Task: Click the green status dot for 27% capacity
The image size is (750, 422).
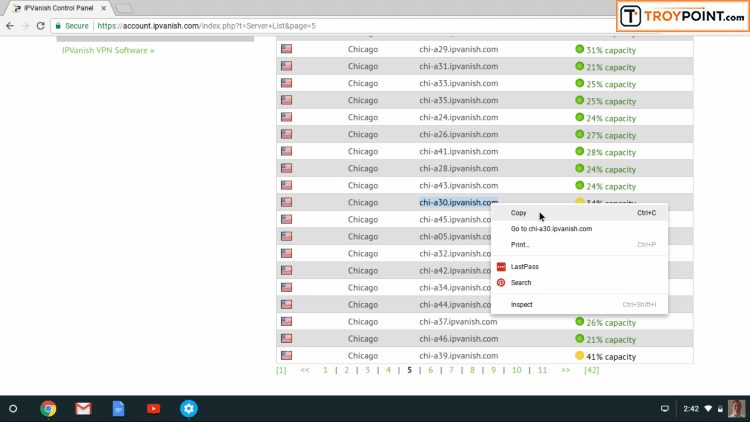Action: coord(579,134)
